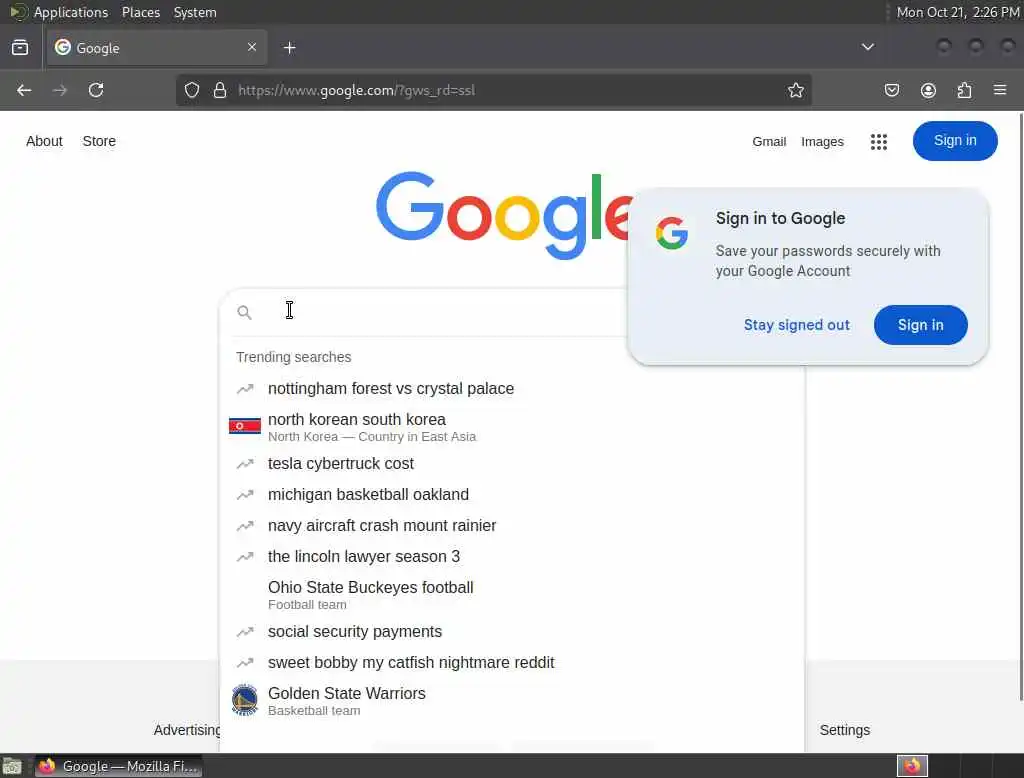Open the Store link
Image resolution: width=1024 pixels, height=778 pixels.
coord(99,141)
